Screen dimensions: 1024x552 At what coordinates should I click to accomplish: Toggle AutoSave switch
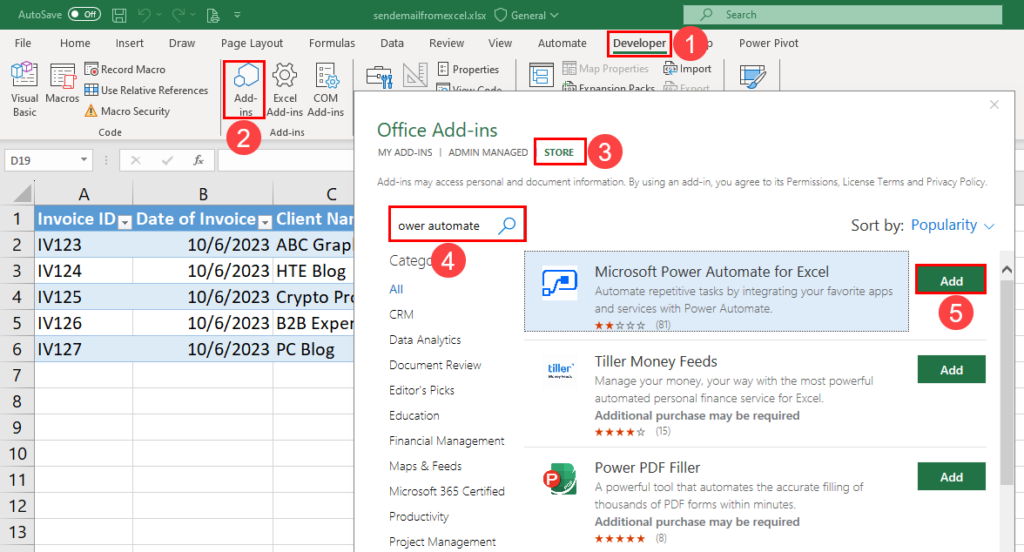click(x=84, y=14)
